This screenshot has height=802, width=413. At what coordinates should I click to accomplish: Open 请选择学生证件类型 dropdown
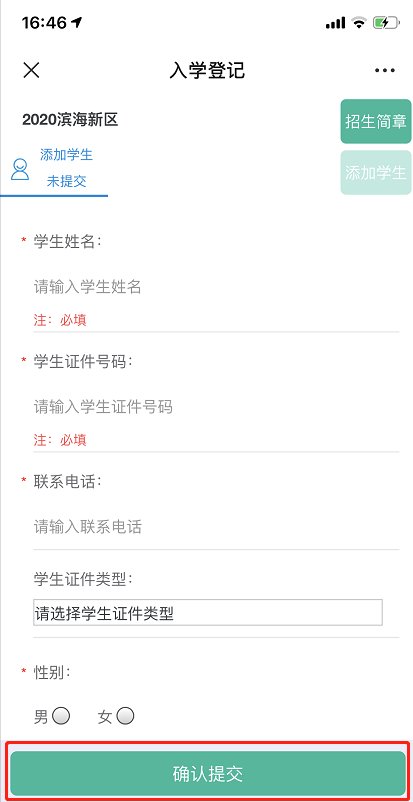pyautogui.click(x=208, y=612)
